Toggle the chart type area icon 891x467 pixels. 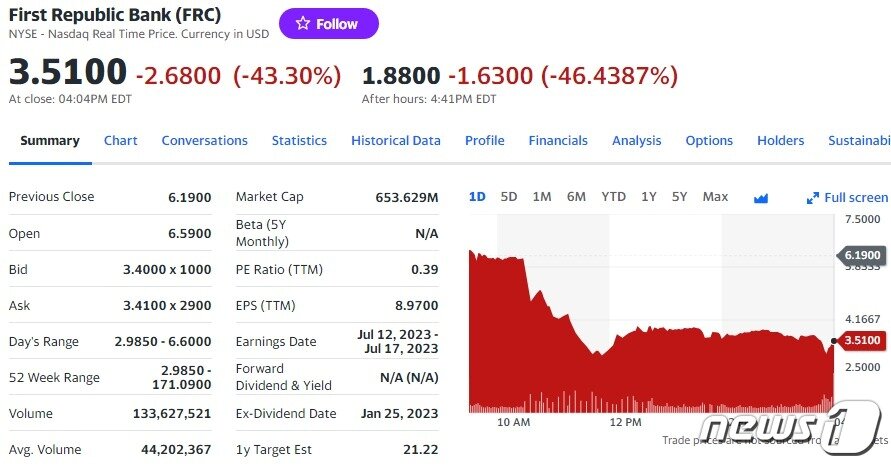pyautogui.click(x=761, y=198)
